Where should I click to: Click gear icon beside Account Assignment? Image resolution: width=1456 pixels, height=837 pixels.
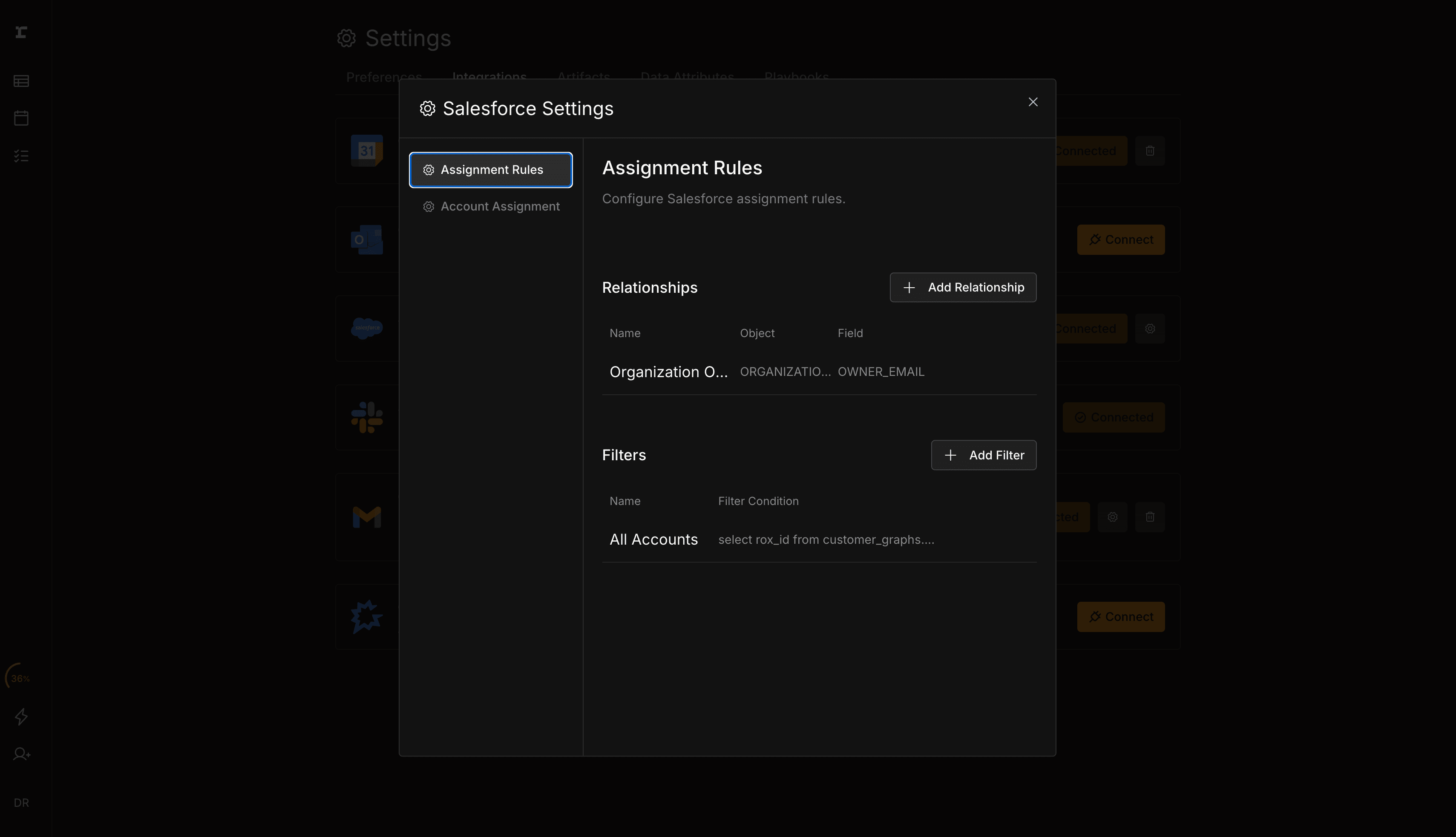coord(429,206)
